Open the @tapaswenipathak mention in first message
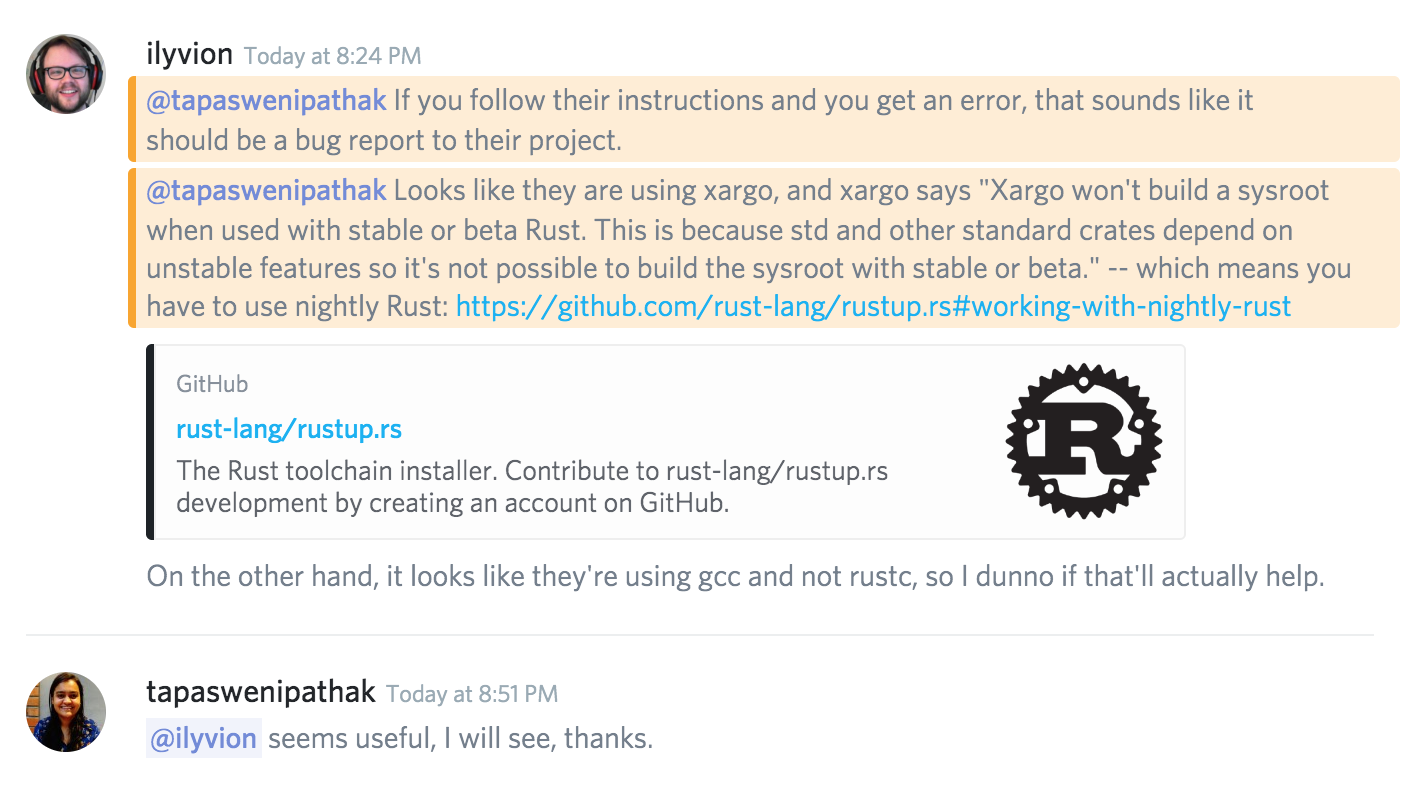This screenshot has height=792, width=1412. click(266, 100)
